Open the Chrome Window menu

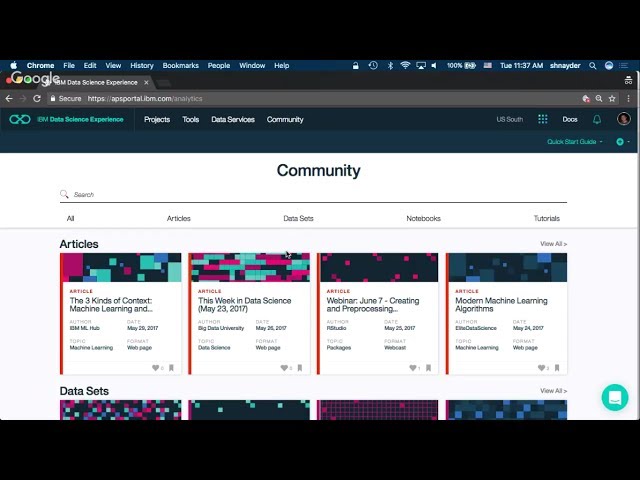pos(252,65)
